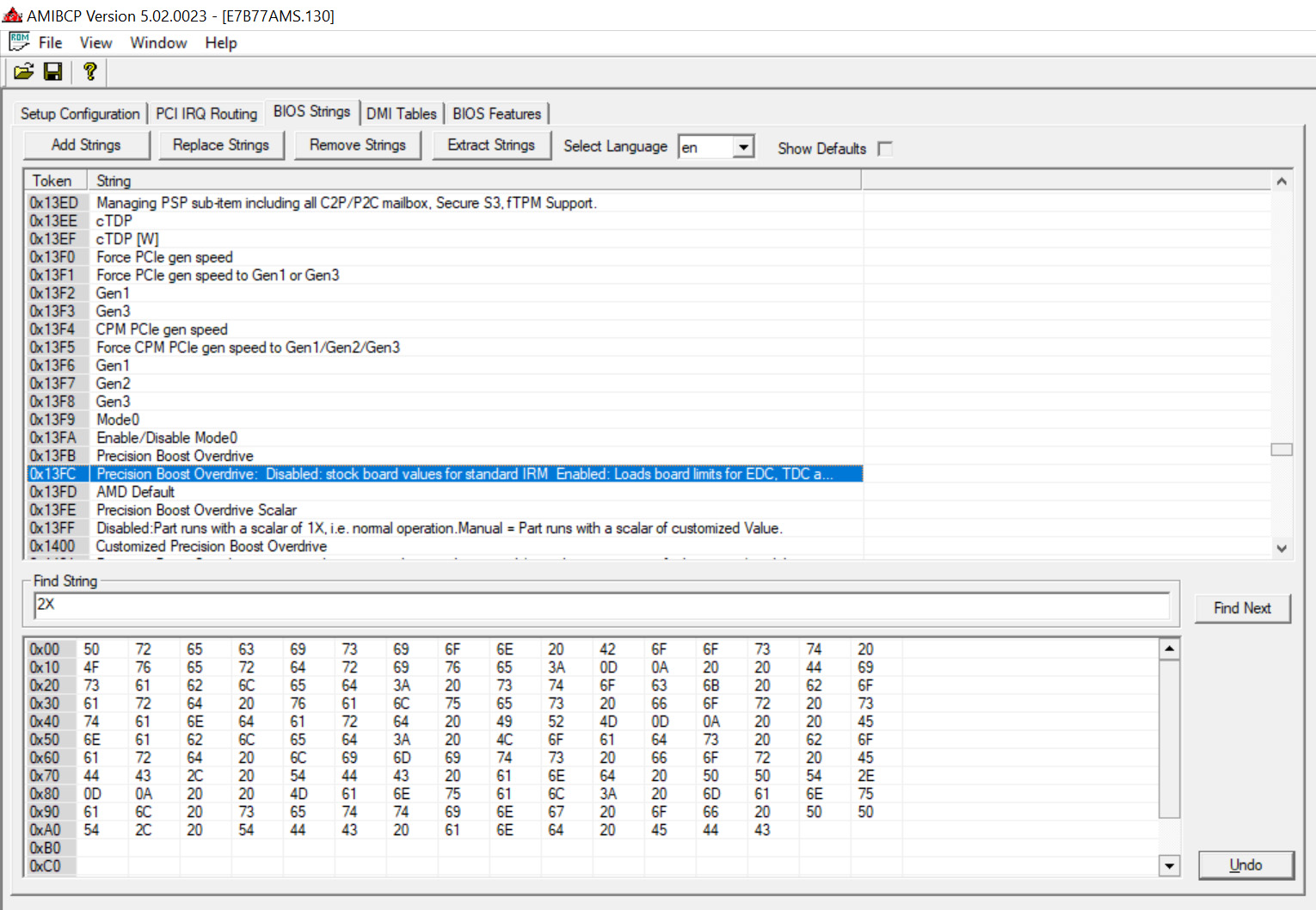This screenshot has height=910, width=1316.
Task: Select the 'Enable/Disable Mode0' row
Action: point(445,438)
